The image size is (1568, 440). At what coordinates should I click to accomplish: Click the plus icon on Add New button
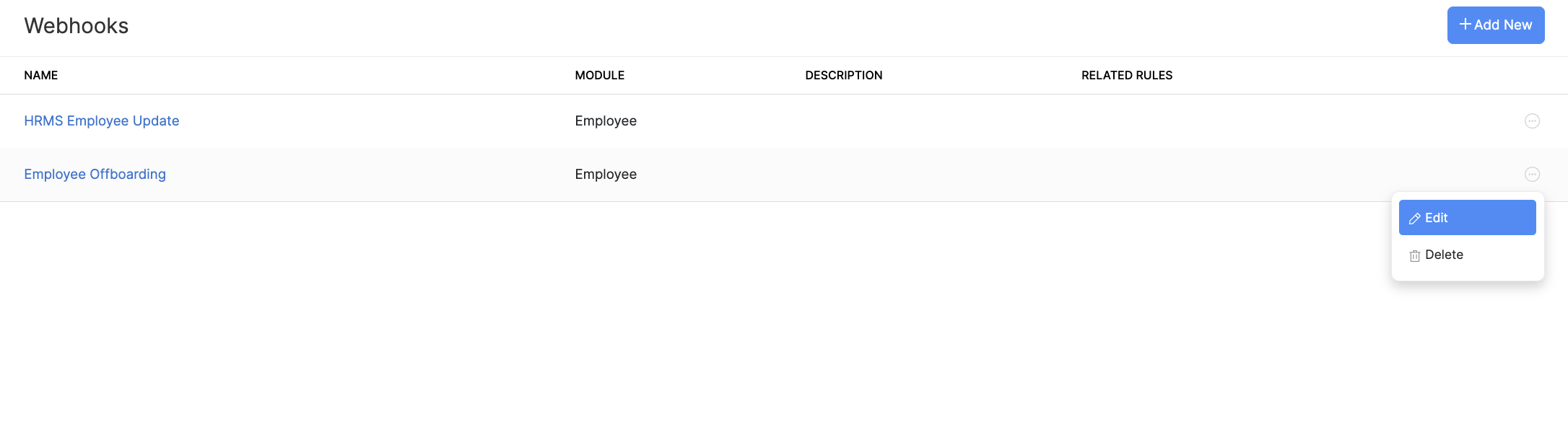pyautogui.click(x=1465, y=24)
